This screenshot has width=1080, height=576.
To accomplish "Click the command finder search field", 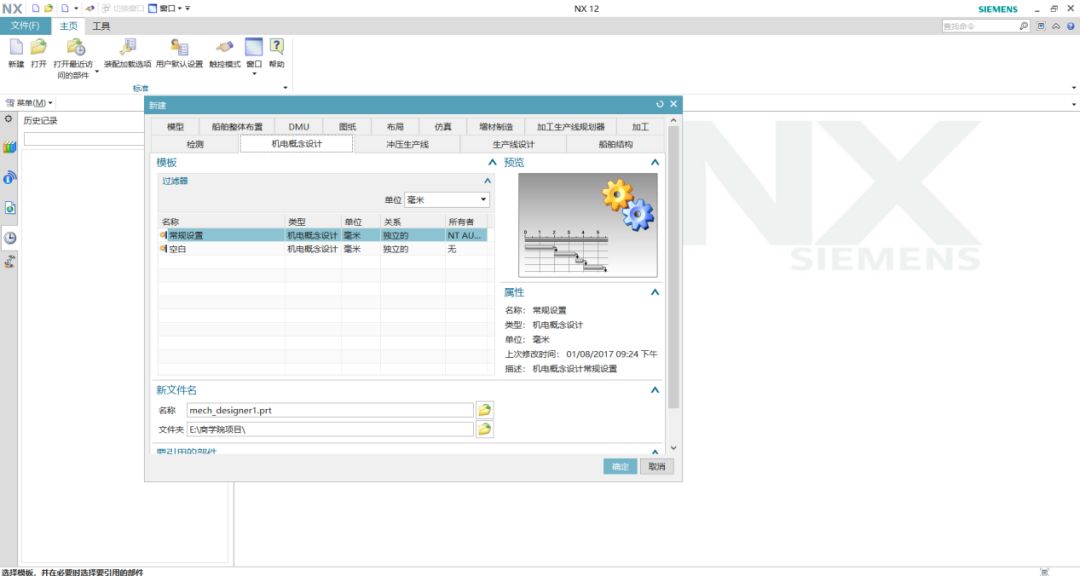I will click(979, 26).
